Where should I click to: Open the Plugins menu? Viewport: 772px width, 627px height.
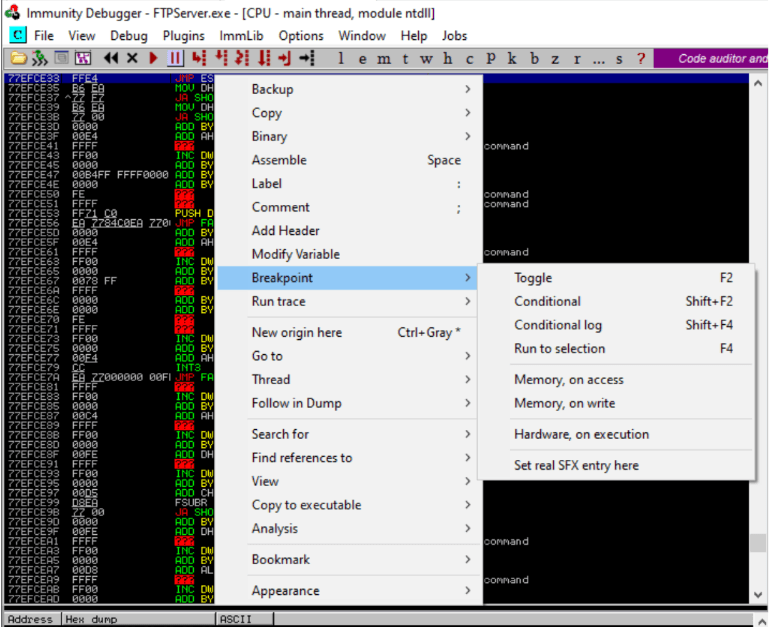(184, 35)
